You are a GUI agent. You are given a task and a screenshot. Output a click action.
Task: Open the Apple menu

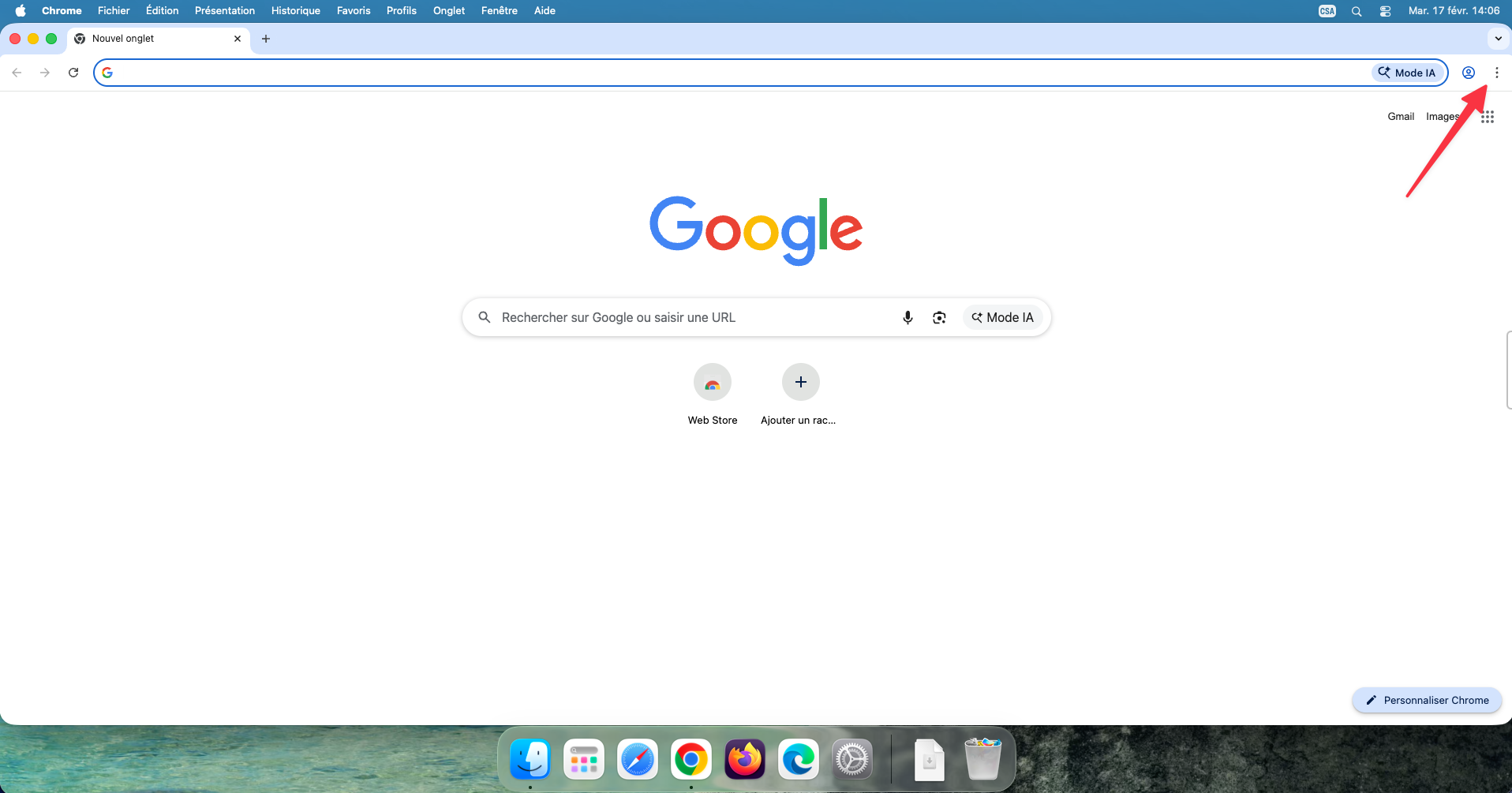click(x=21, y=11)
